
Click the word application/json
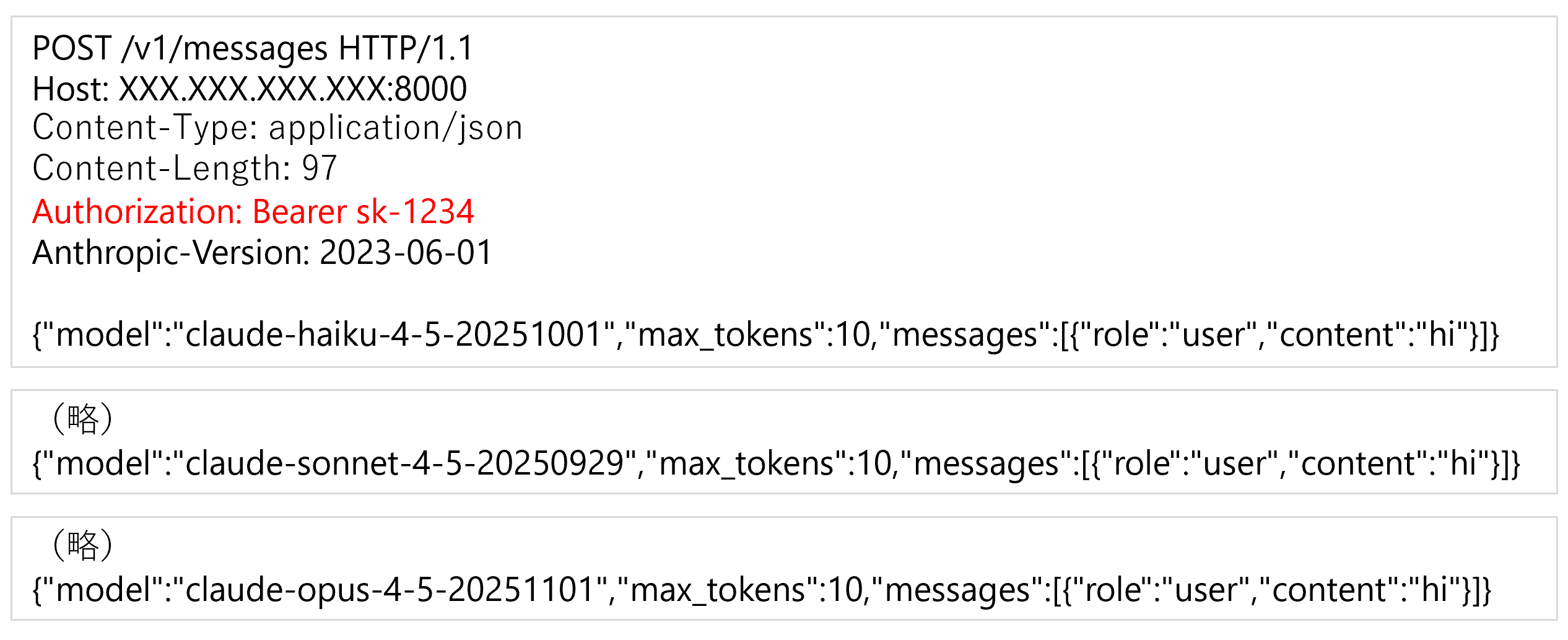click(396, 128)
